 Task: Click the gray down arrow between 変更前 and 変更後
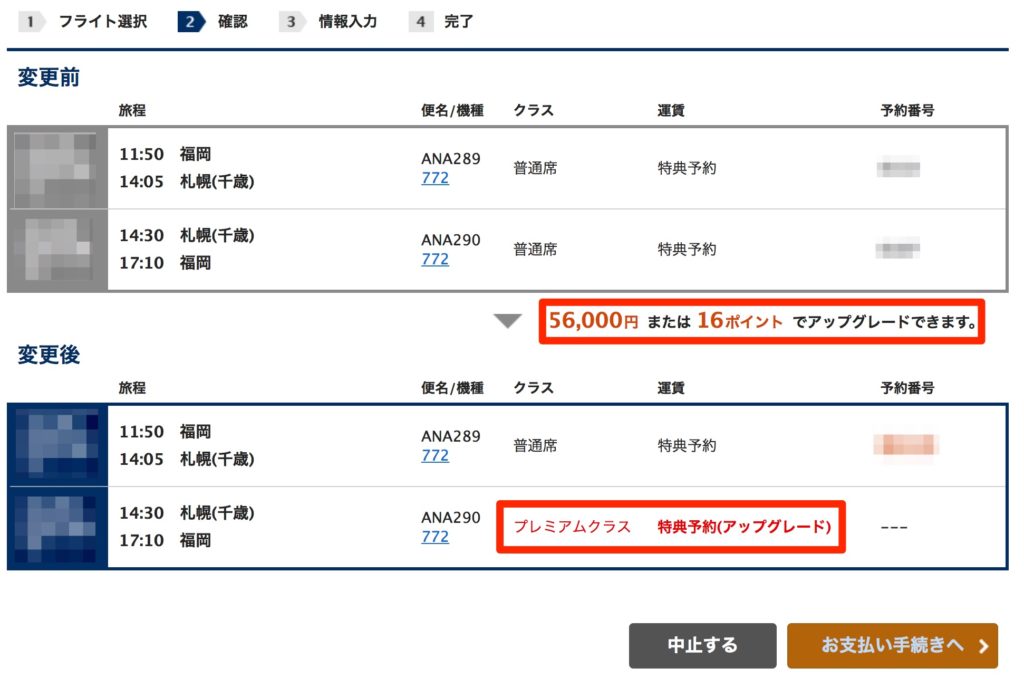507,321
